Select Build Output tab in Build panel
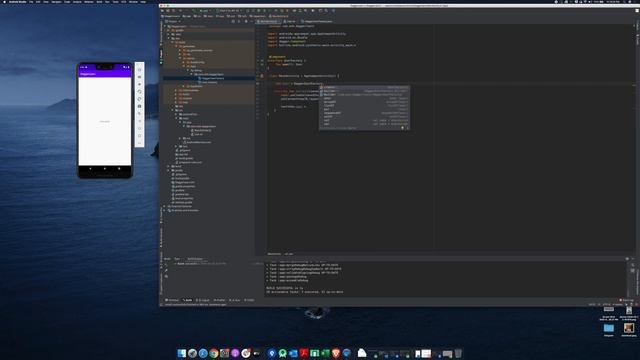The width and height of the screenshot is (640, 360). tap(195, 259)
